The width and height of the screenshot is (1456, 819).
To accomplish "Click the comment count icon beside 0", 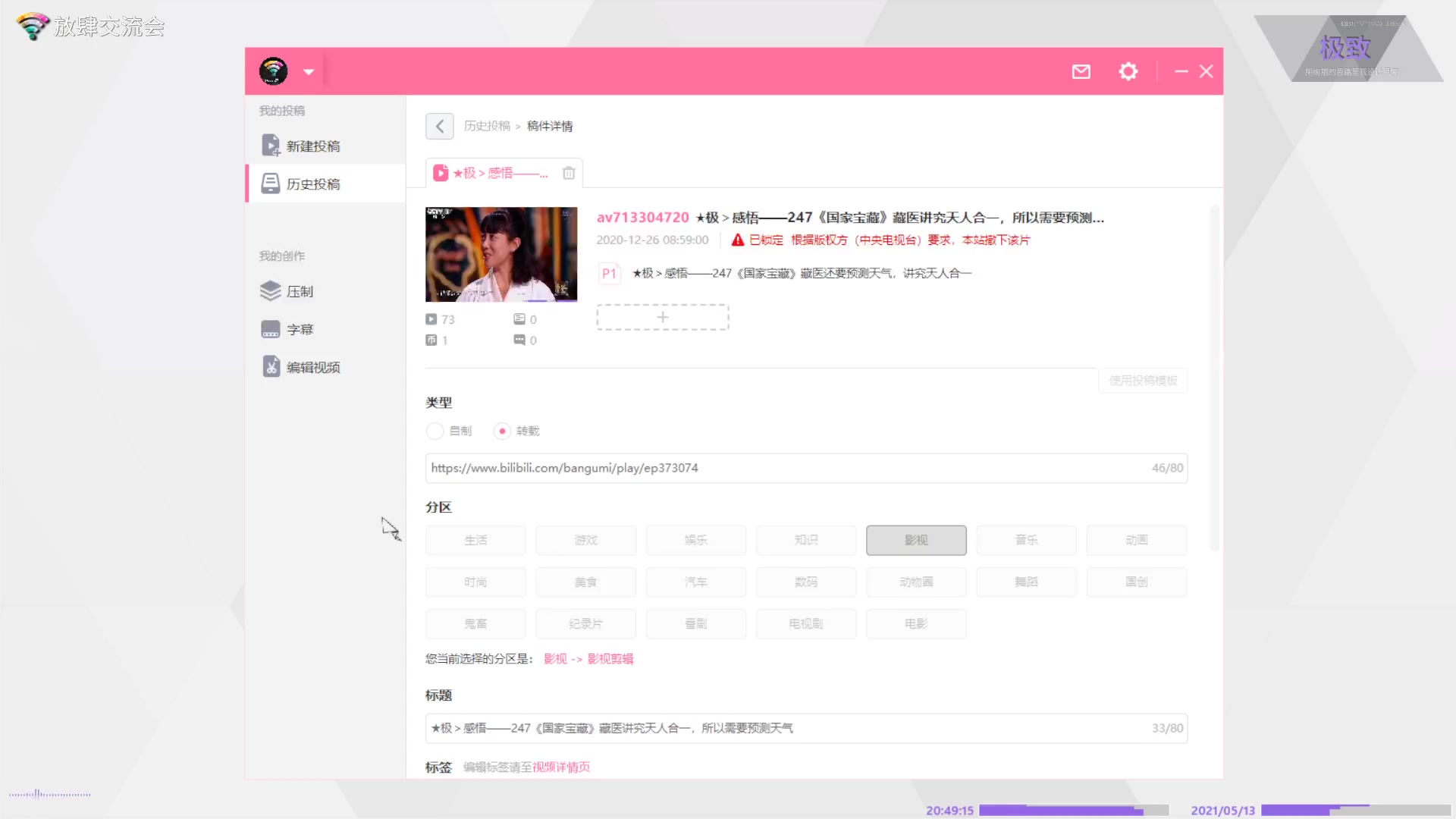I will coord(519,340).
